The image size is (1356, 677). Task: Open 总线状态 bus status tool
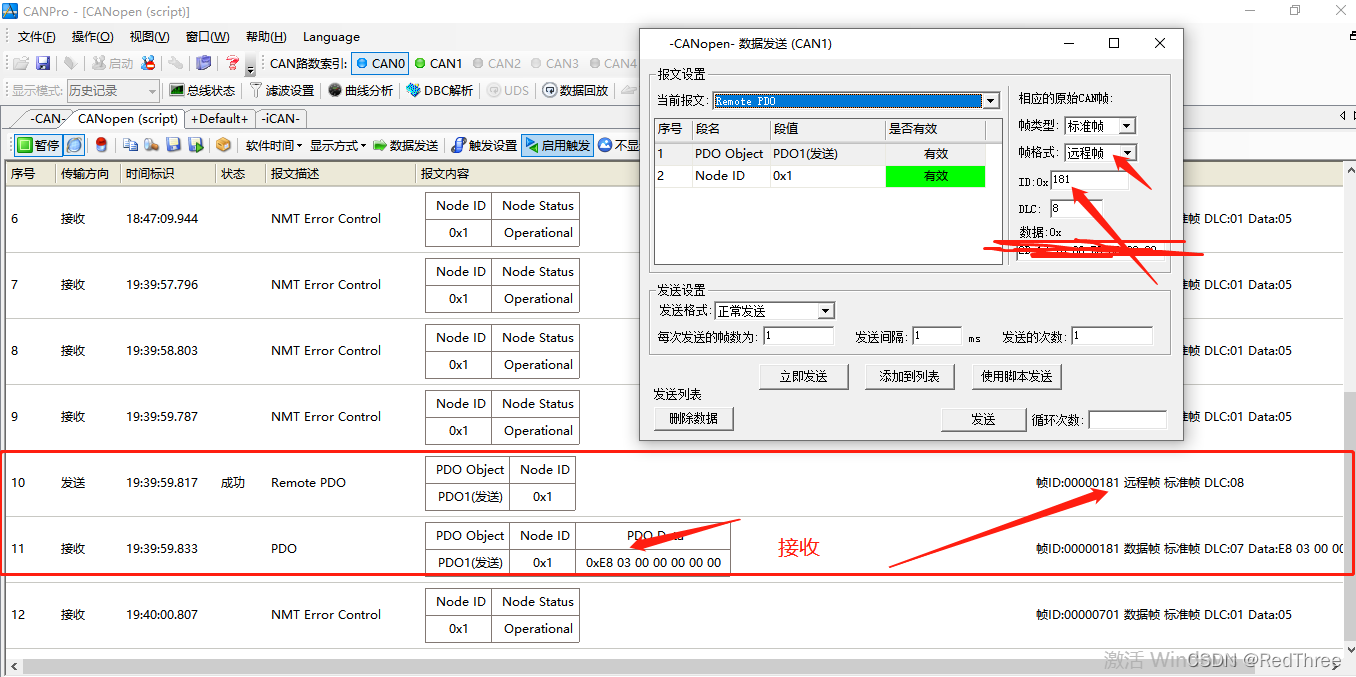pos(202,90)
